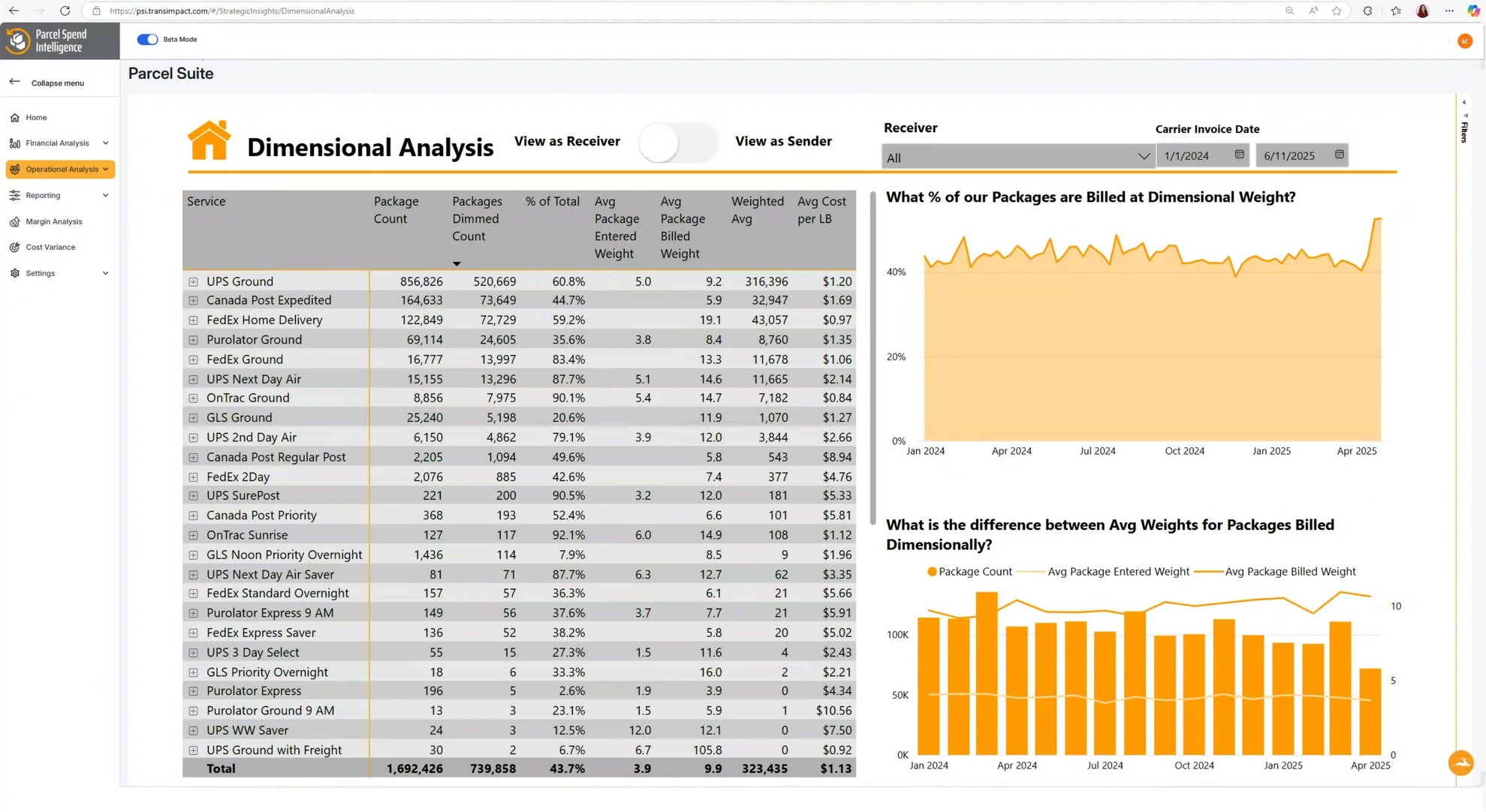Open the start date calendar picker icon
Image resolution: width=1486 pixels, height=812 pixels.
1239,155
